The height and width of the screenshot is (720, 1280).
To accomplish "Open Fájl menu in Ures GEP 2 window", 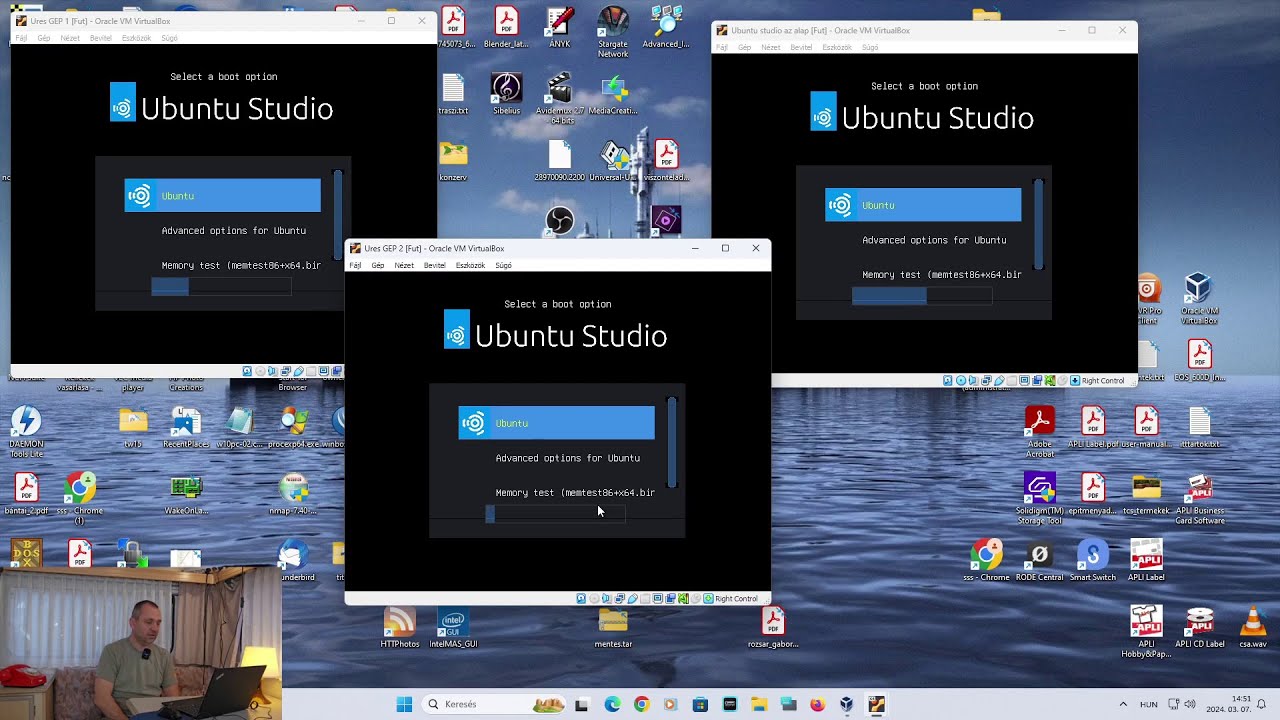I will [355, 265].
